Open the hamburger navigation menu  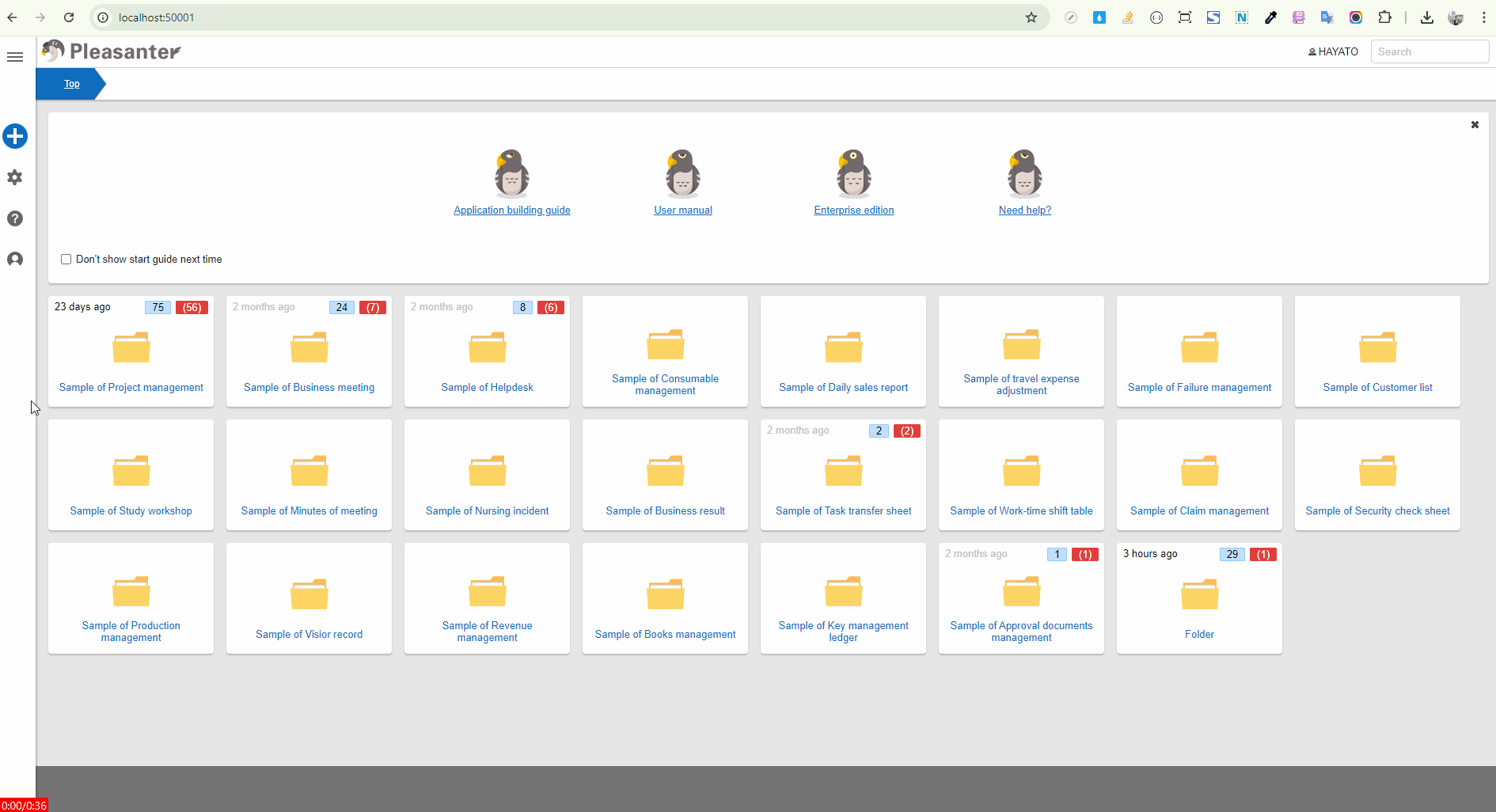coord(14,57)
